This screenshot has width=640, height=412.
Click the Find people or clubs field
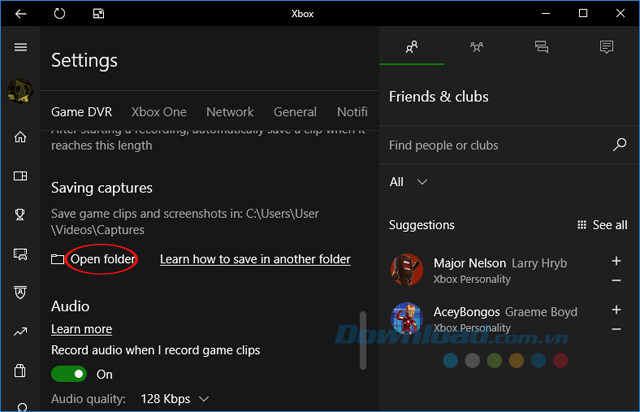(x=495, y=145)
